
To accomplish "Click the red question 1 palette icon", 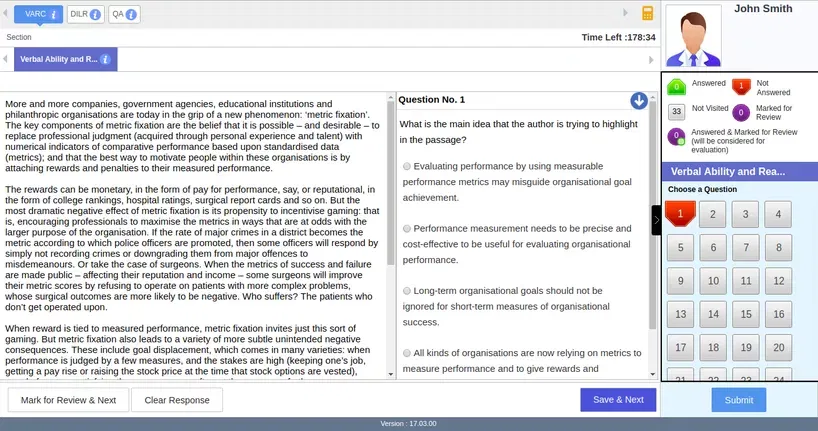I will coord(680,213).
